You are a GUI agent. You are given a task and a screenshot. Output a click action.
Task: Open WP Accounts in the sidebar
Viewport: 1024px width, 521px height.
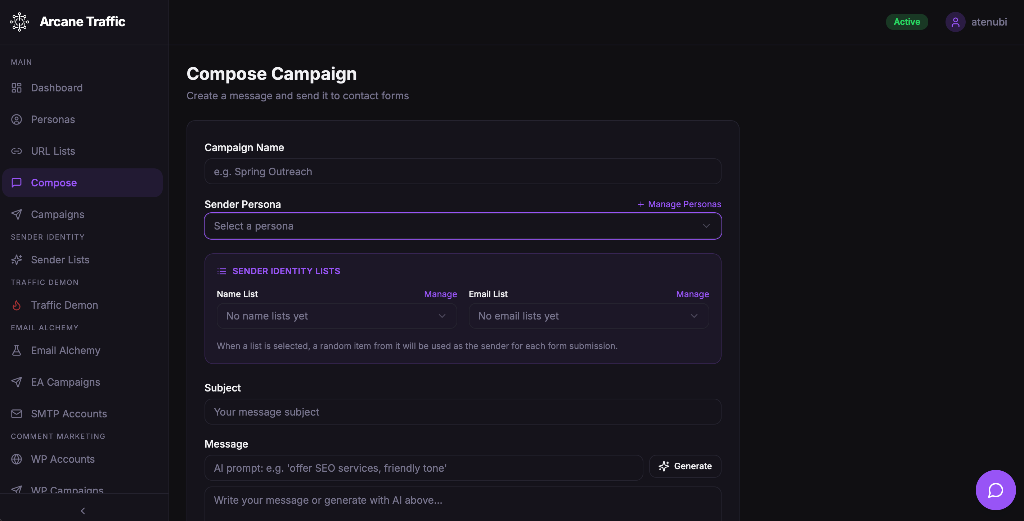point(82,459)
